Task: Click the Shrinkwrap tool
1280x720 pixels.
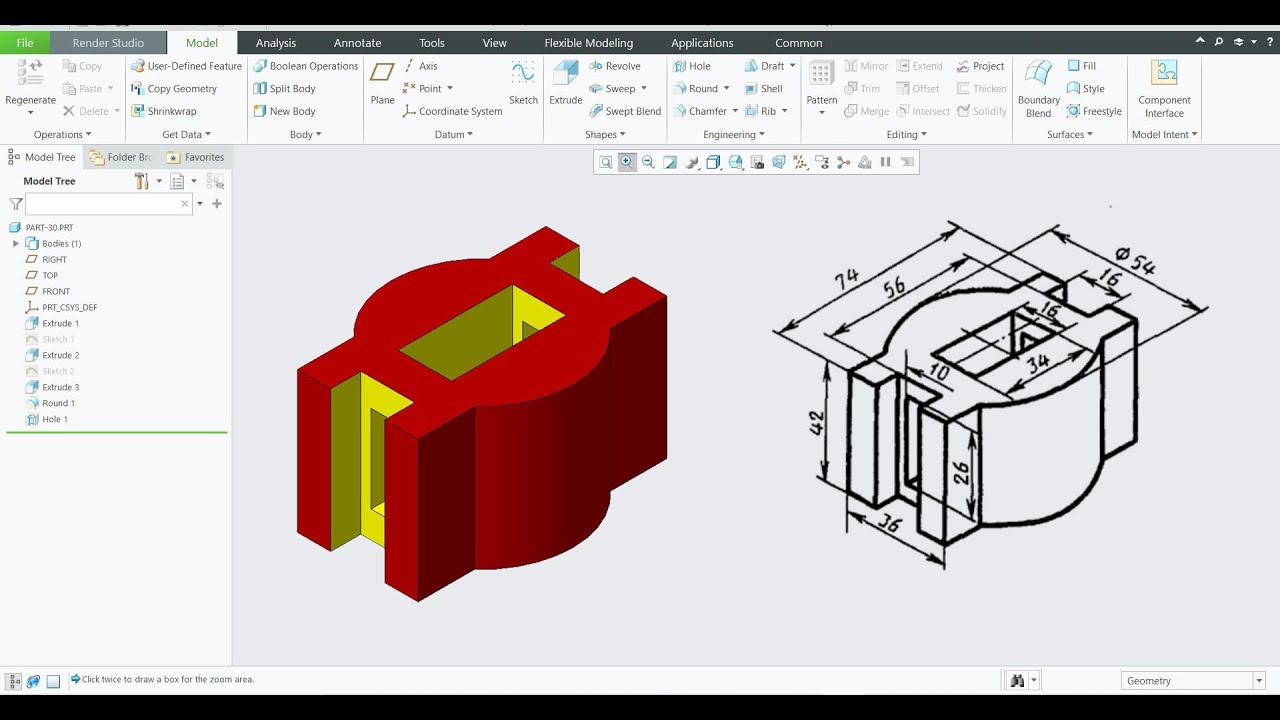Action: point(164,111)
